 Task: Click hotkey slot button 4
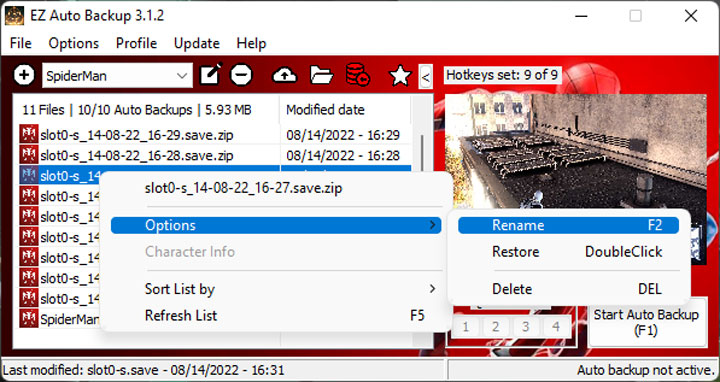click(x=556, y=327)
